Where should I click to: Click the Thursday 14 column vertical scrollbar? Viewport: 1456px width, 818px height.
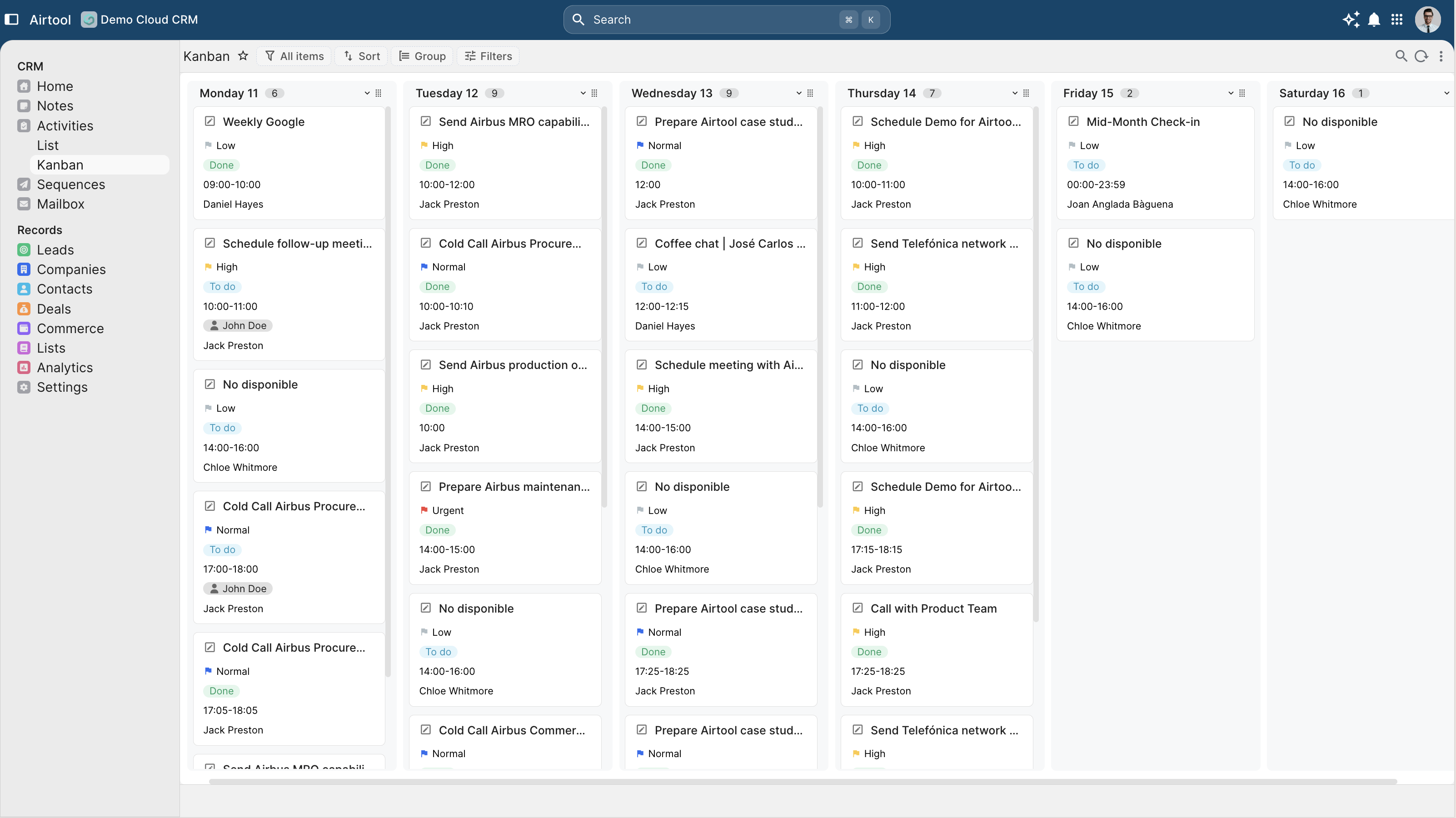click(1036, 364)
